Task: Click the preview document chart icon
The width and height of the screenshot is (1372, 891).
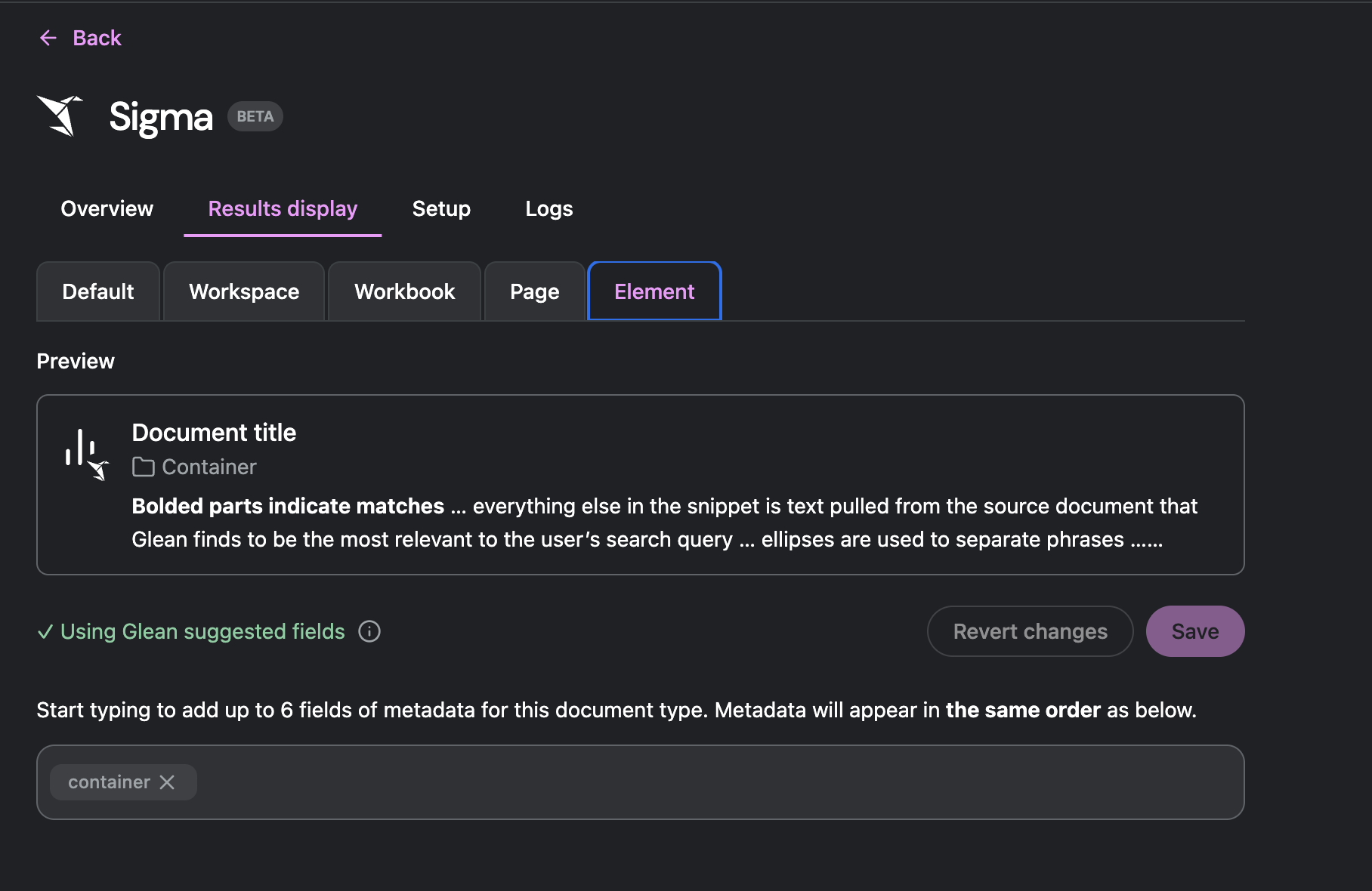Action: pyautogui.click(x=87, y=454)
